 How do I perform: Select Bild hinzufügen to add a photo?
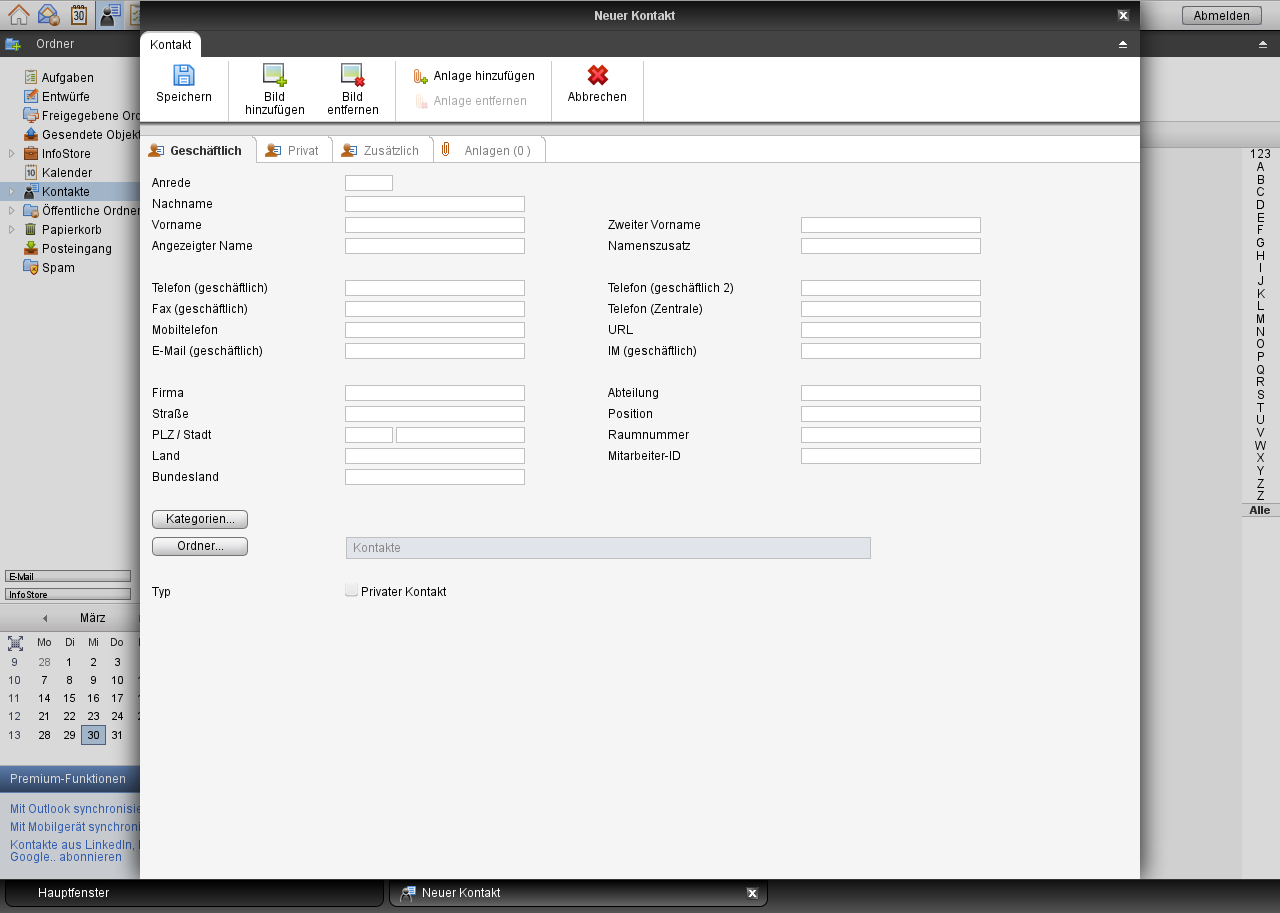272,75
